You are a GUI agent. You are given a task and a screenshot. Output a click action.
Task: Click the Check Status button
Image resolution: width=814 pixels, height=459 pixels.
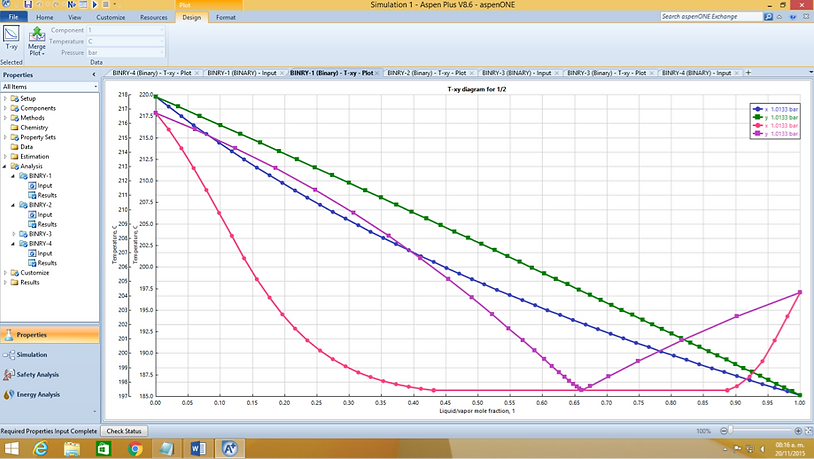124,431
